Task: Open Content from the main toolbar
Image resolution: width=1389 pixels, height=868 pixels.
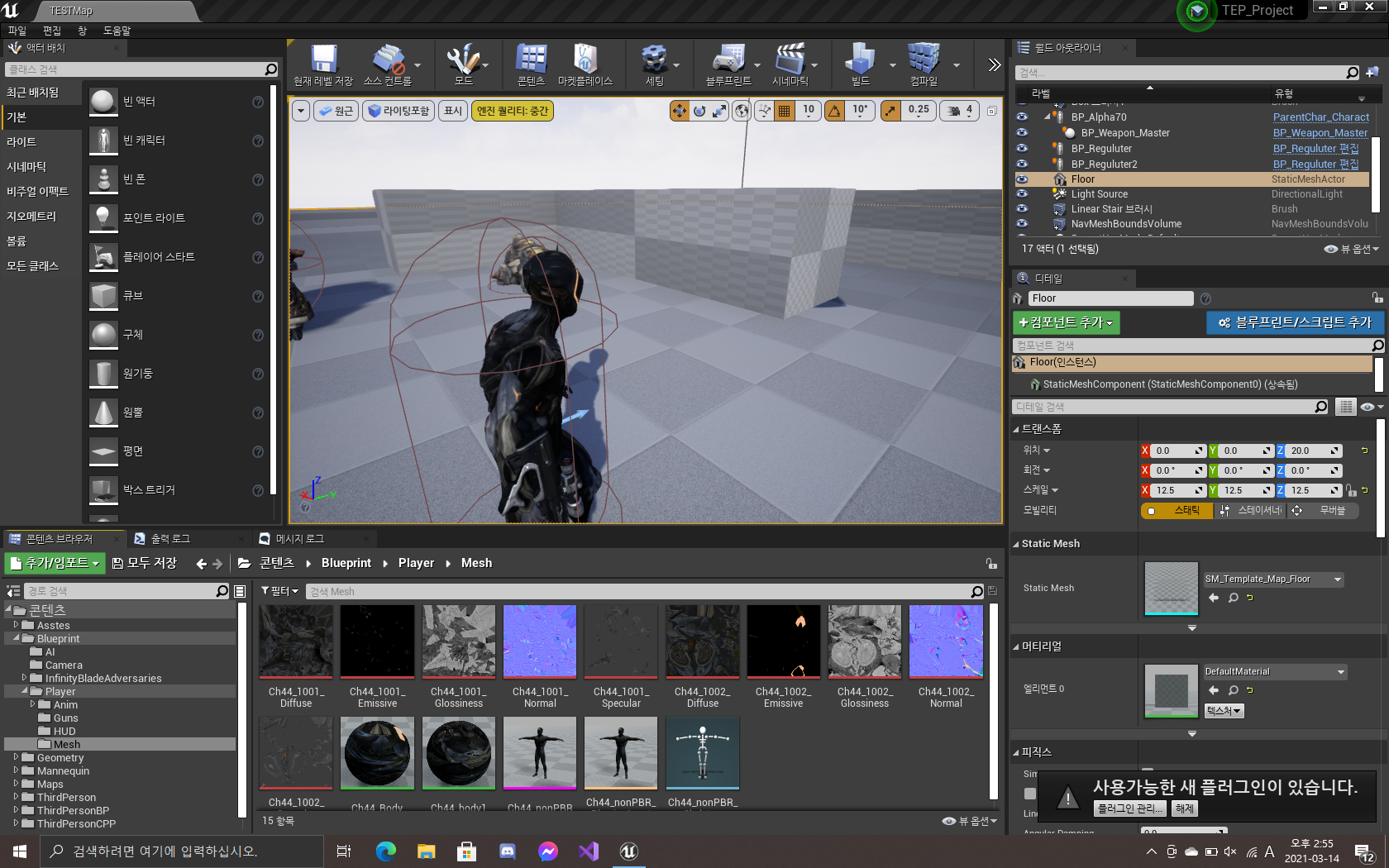Action: [531, 65]
